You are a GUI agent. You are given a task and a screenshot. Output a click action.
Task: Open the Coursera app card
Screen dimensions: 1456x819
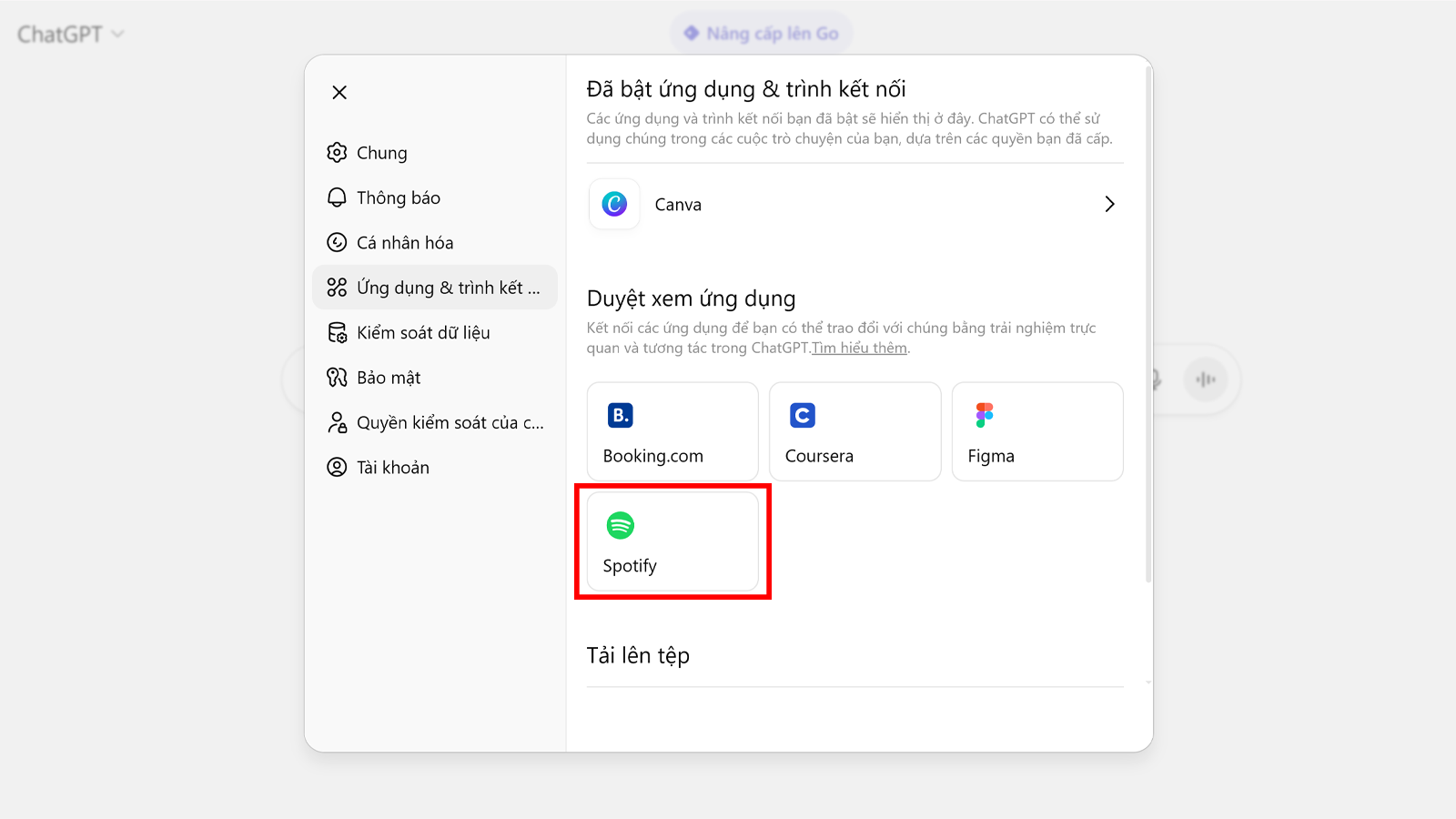tap(854, 431)
